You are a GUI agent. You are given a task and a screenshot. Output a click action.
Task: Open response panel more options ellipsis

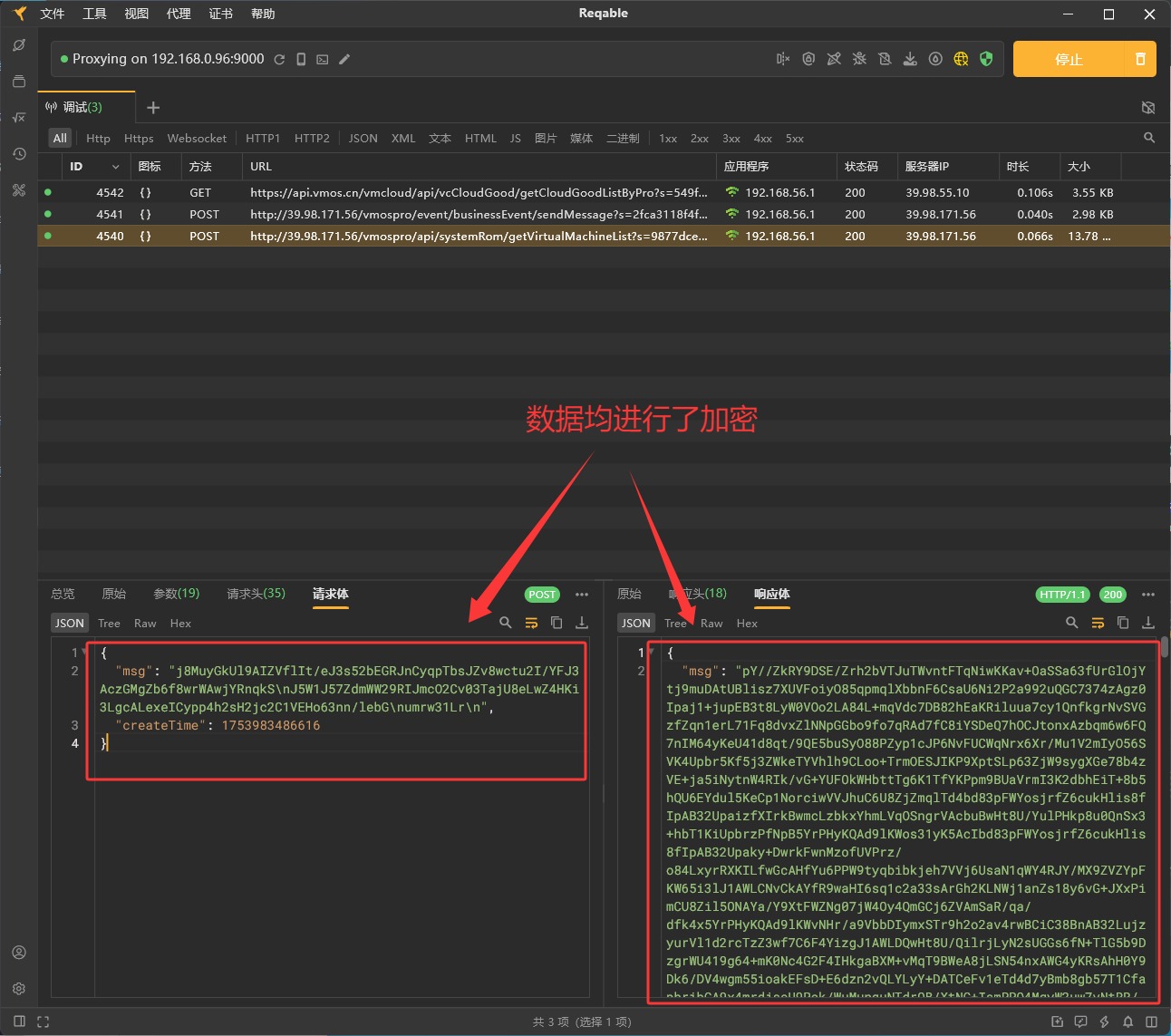(x=1148, y=595)
